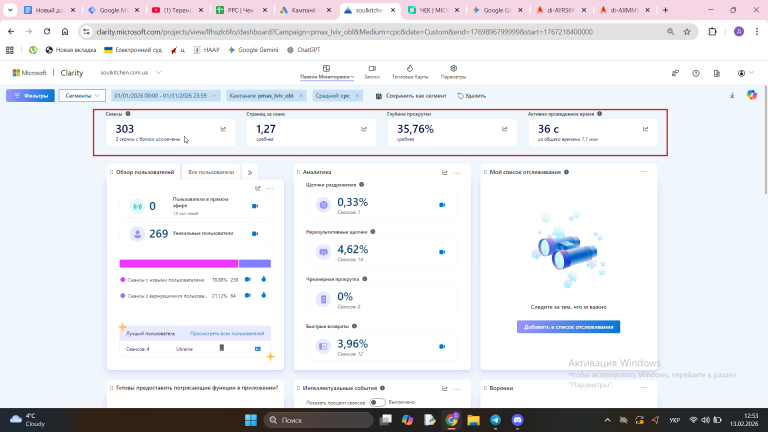768x432 pixels.
Task: Open the help icon in Clarity header
Action: (x=696, y=73)
